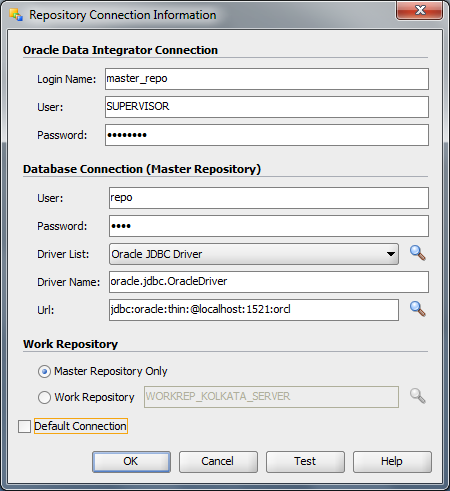Click the Oracle Data Integrator Connection heading

120,50
